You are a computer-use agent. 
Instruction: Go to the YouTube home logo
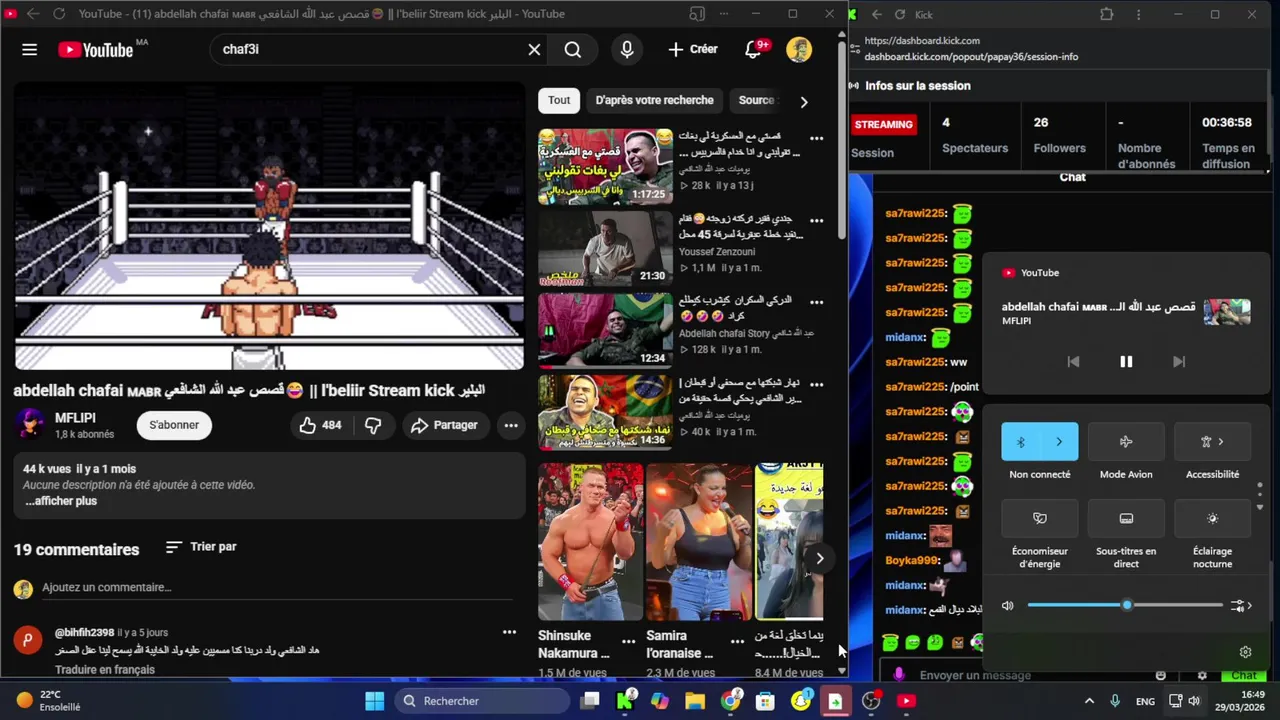click(95, 50)
